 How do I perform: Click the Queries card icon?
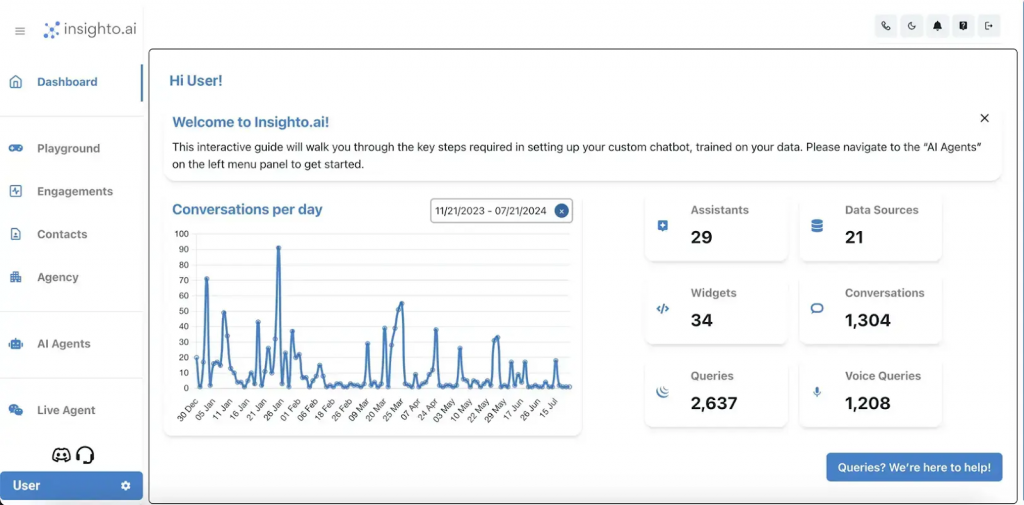click(663, 392)
